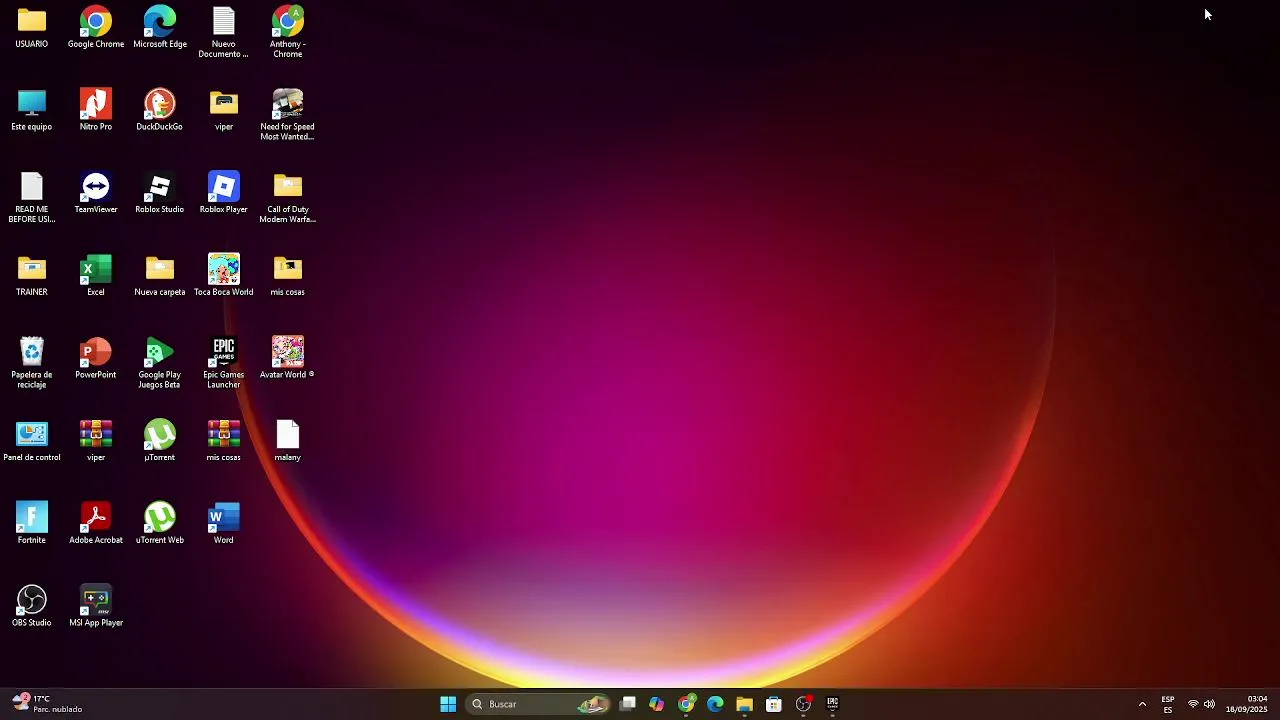1280x720 pixels.
Task: Open Chrome from the taskbar
Action: (x=686, y=704)
